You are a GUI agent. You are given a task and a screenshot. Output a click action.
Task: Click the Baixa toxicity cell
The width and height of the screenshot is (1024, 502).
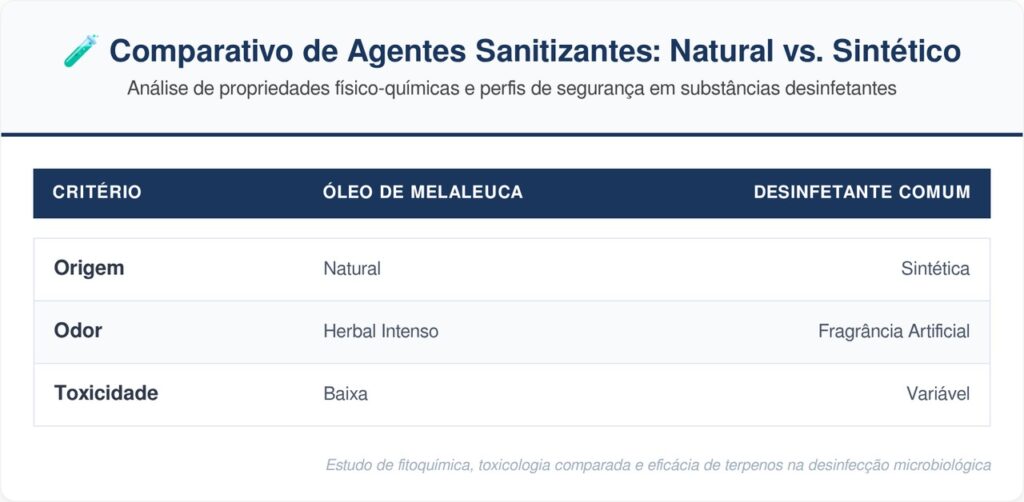pos(345,394)
